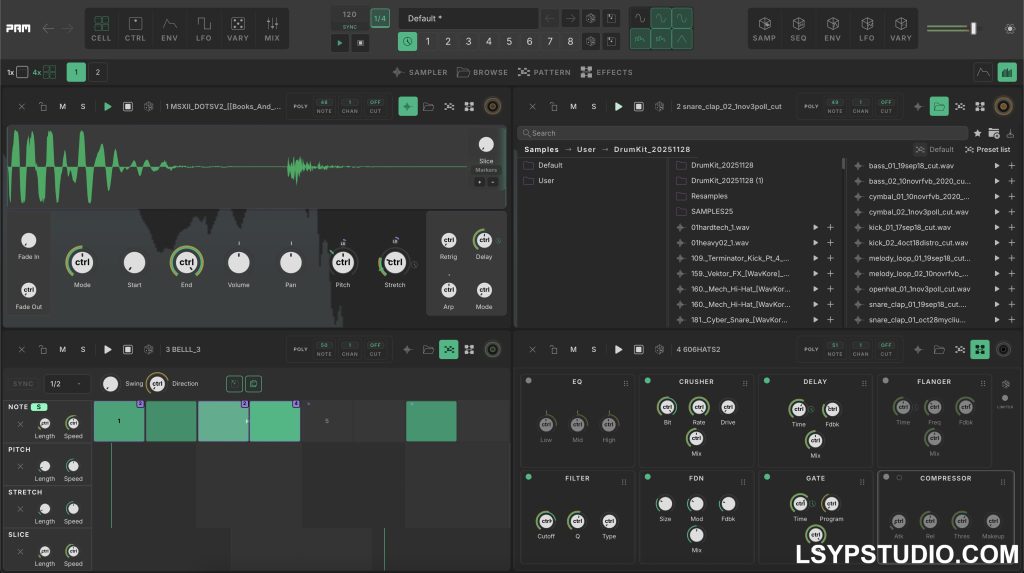Mute cell 1 with its M button
This screenshot has height=573, width=1024.
(x=63, y=106)
